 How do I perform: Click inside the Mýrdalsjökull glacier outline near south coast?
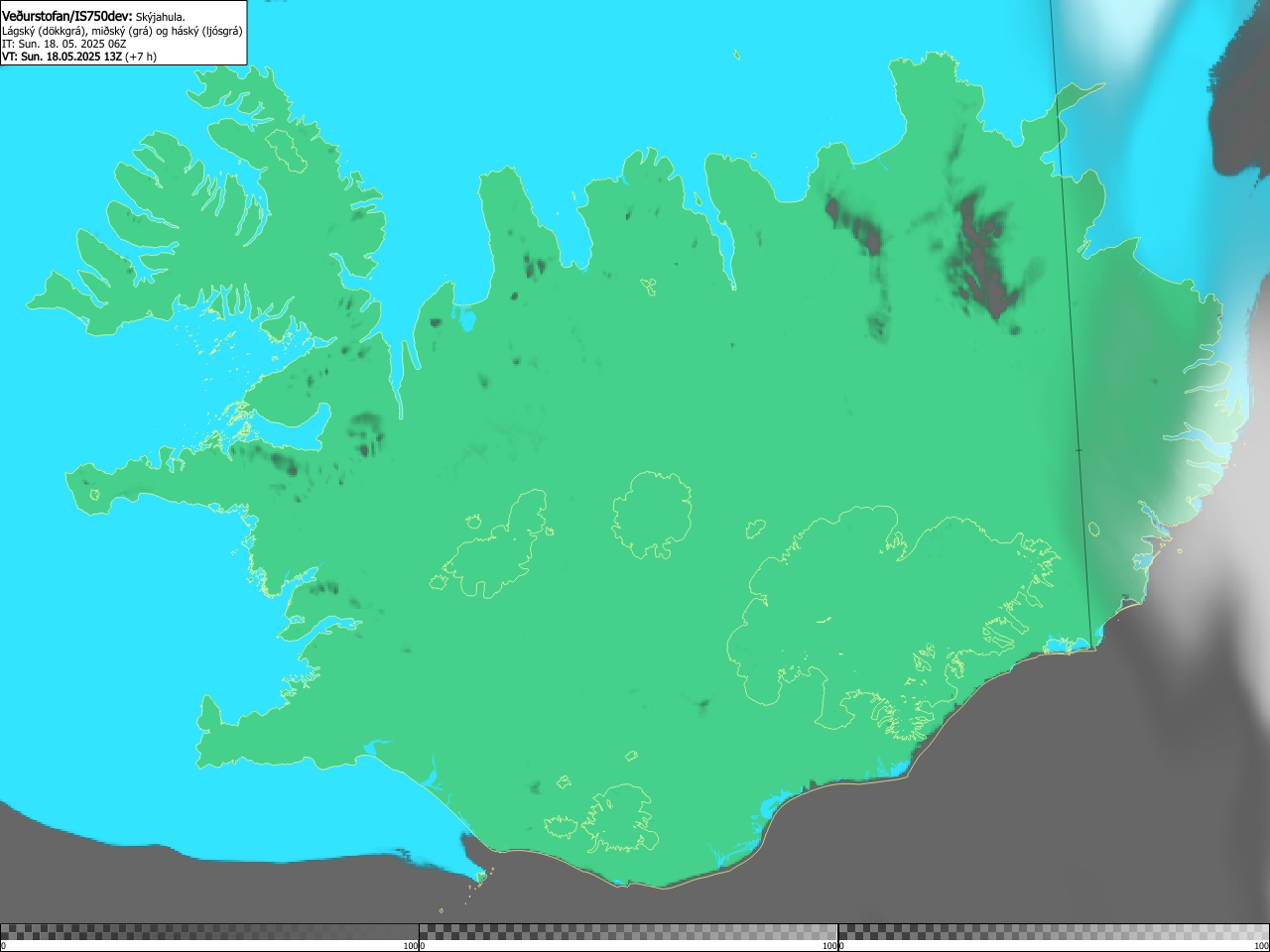pos(620,818)
